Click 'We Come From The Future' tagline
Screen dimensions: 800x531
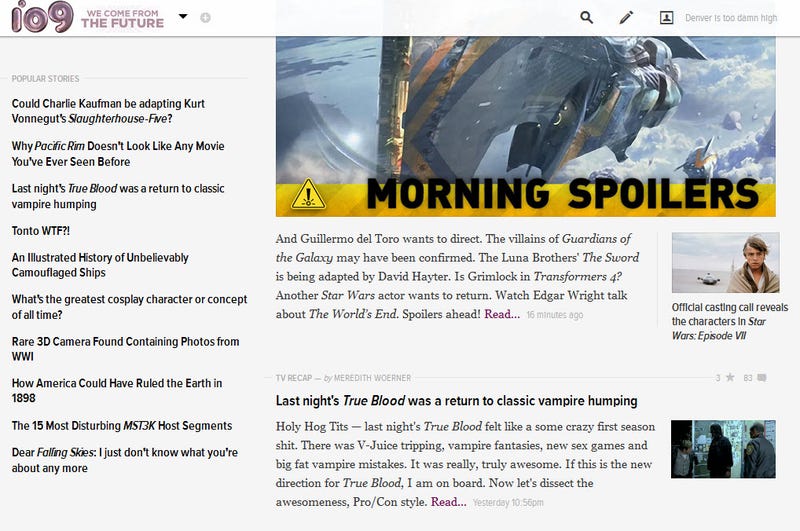(x=122, y=19)
